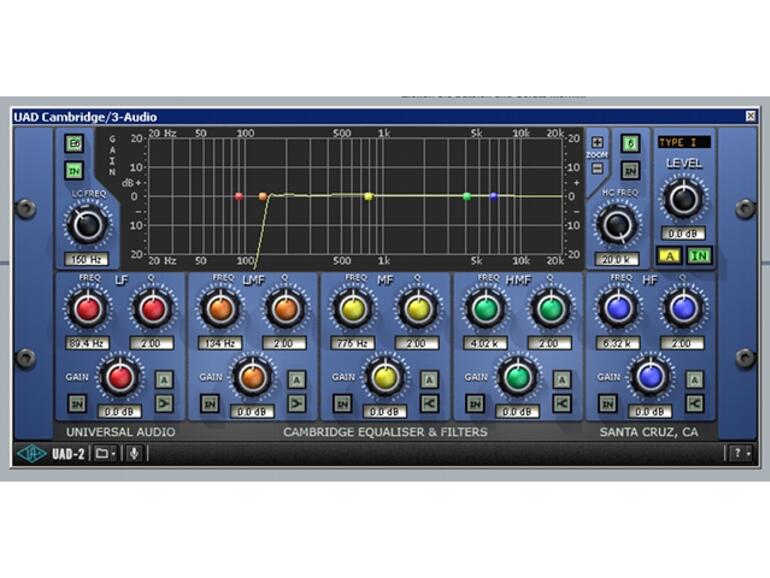This screenshot has height=578, width=770.
Task: Toggle the MF shelf enable button
Action: 429,404
